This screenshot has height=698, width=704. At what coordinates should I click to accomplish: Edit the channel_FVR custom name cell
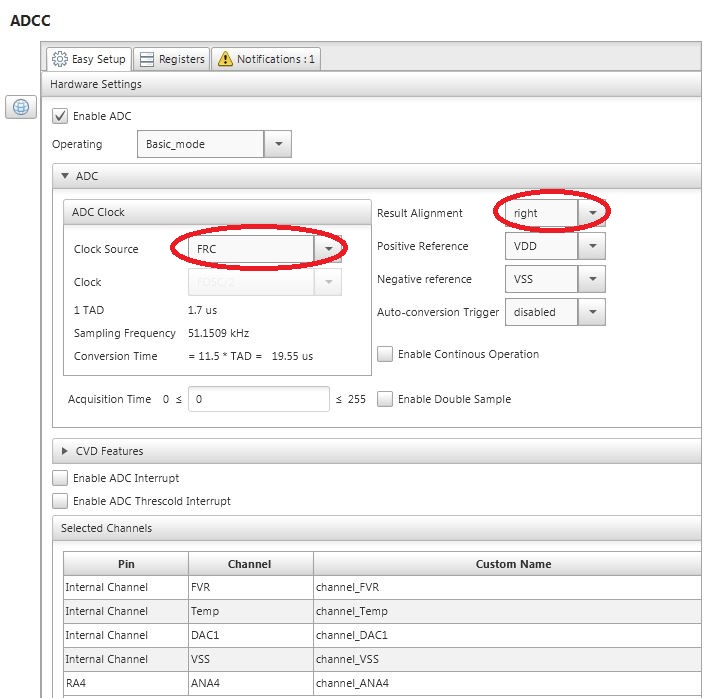click(507, 587)
